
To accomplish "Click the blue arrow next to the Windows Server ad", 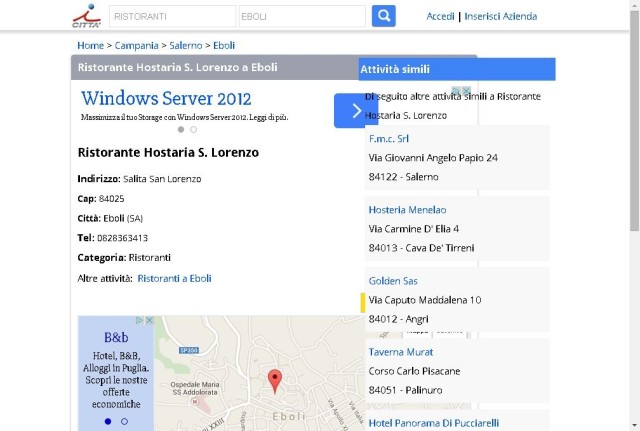I will [x=356, y=111].
